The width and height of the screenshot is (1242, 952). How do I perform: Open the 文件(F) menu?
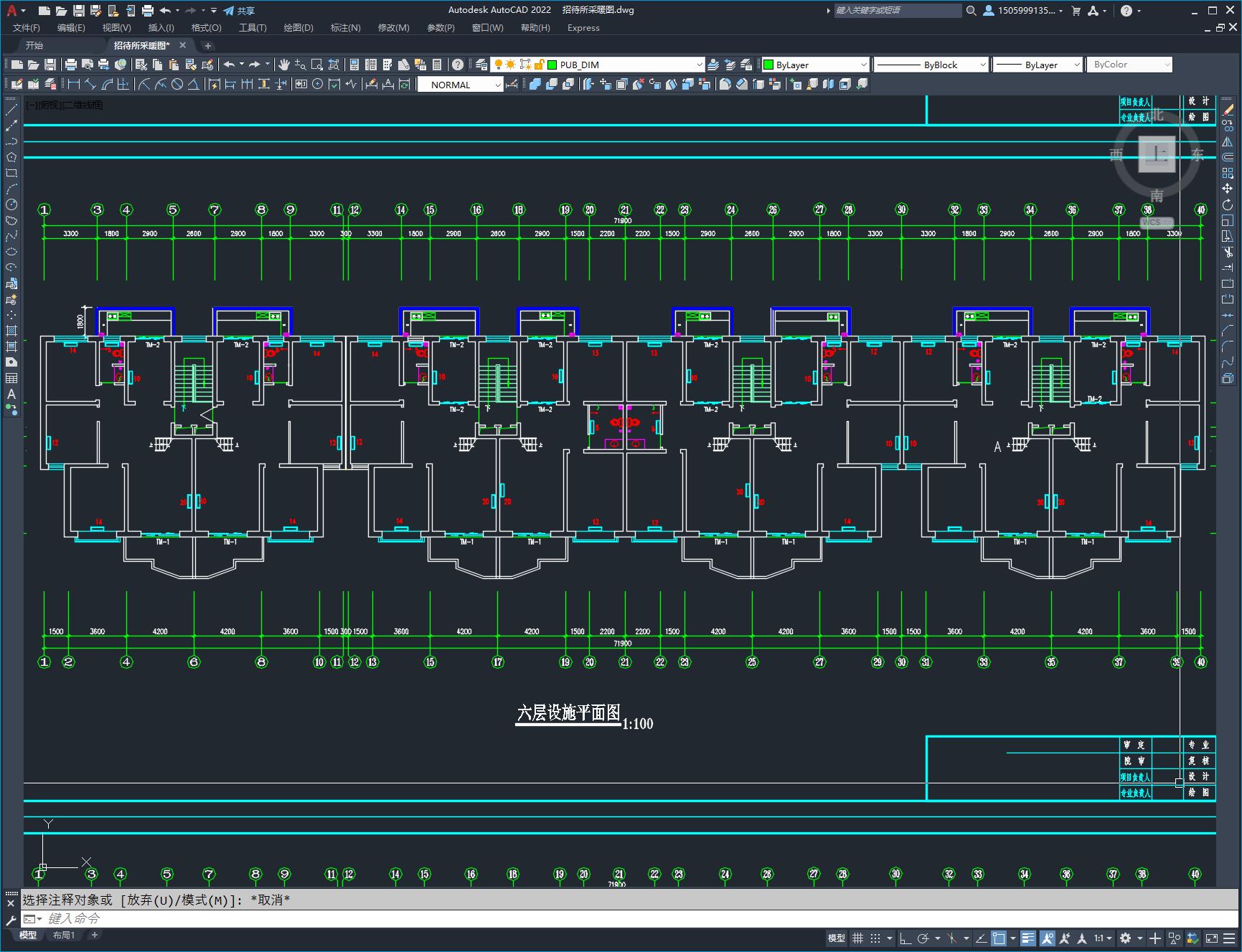(27, 27)
